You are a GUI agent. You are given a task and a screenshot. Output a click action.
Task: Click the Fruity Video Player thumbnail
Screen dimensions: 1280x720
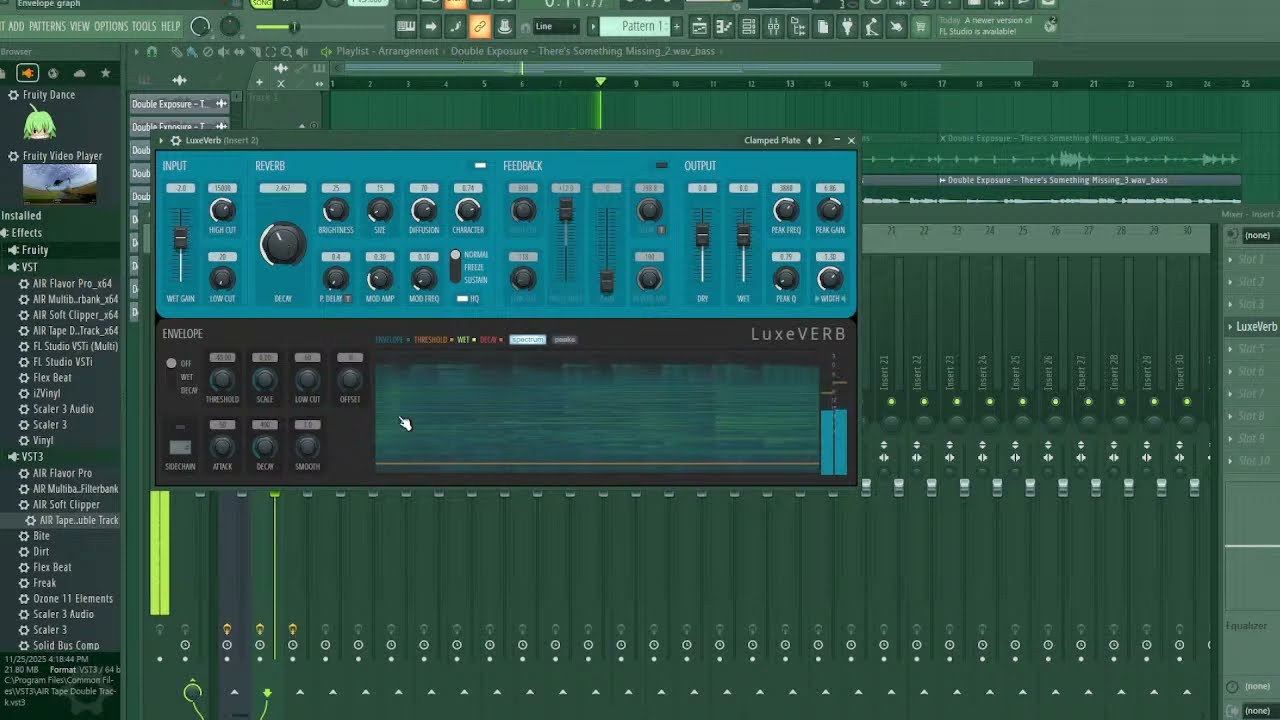tap(60, 184)
